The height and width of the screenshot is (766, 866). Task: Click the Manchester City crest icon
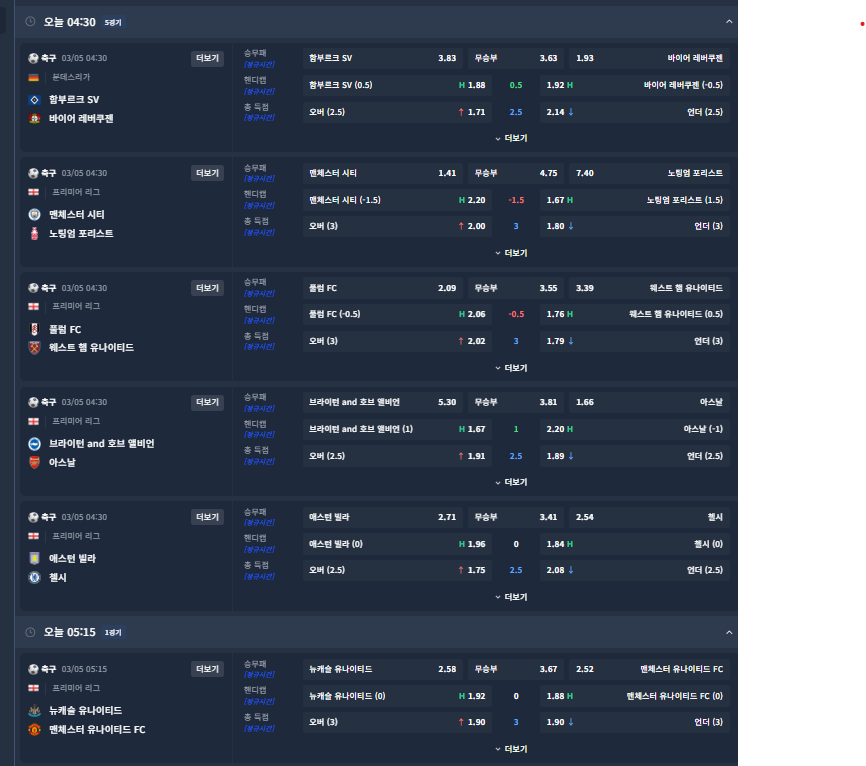pos(34,215)
